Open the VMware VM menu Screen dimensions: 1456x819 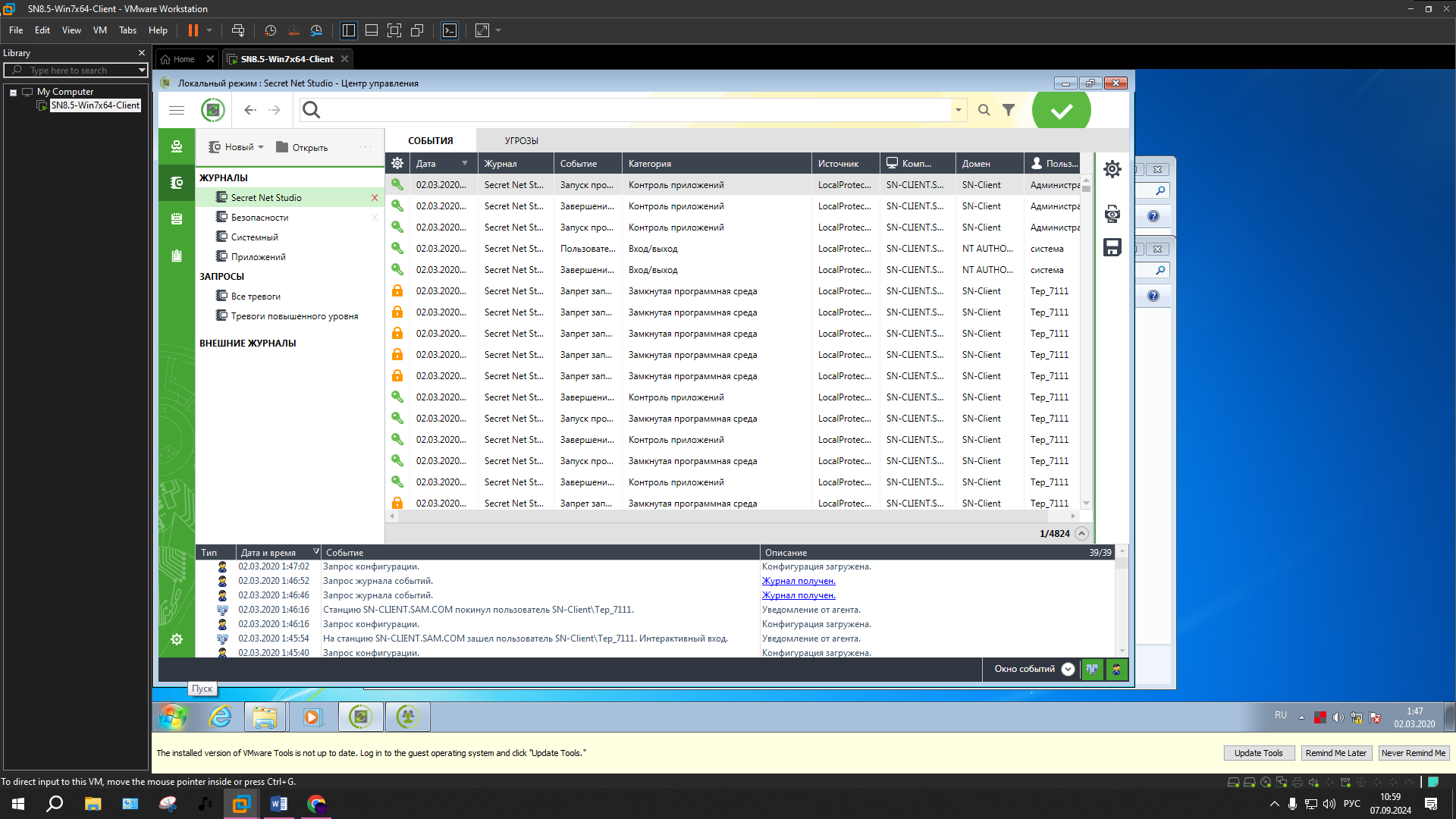(x=100, y=30)
